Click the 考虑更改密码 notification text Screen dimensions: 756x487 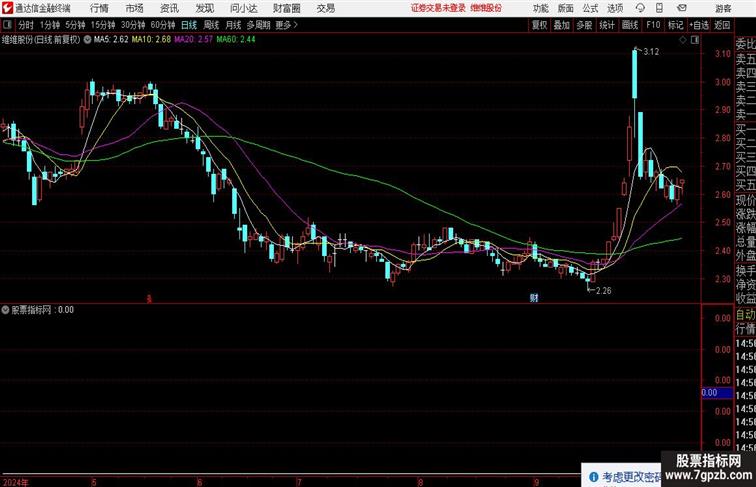tap(632, 477)
